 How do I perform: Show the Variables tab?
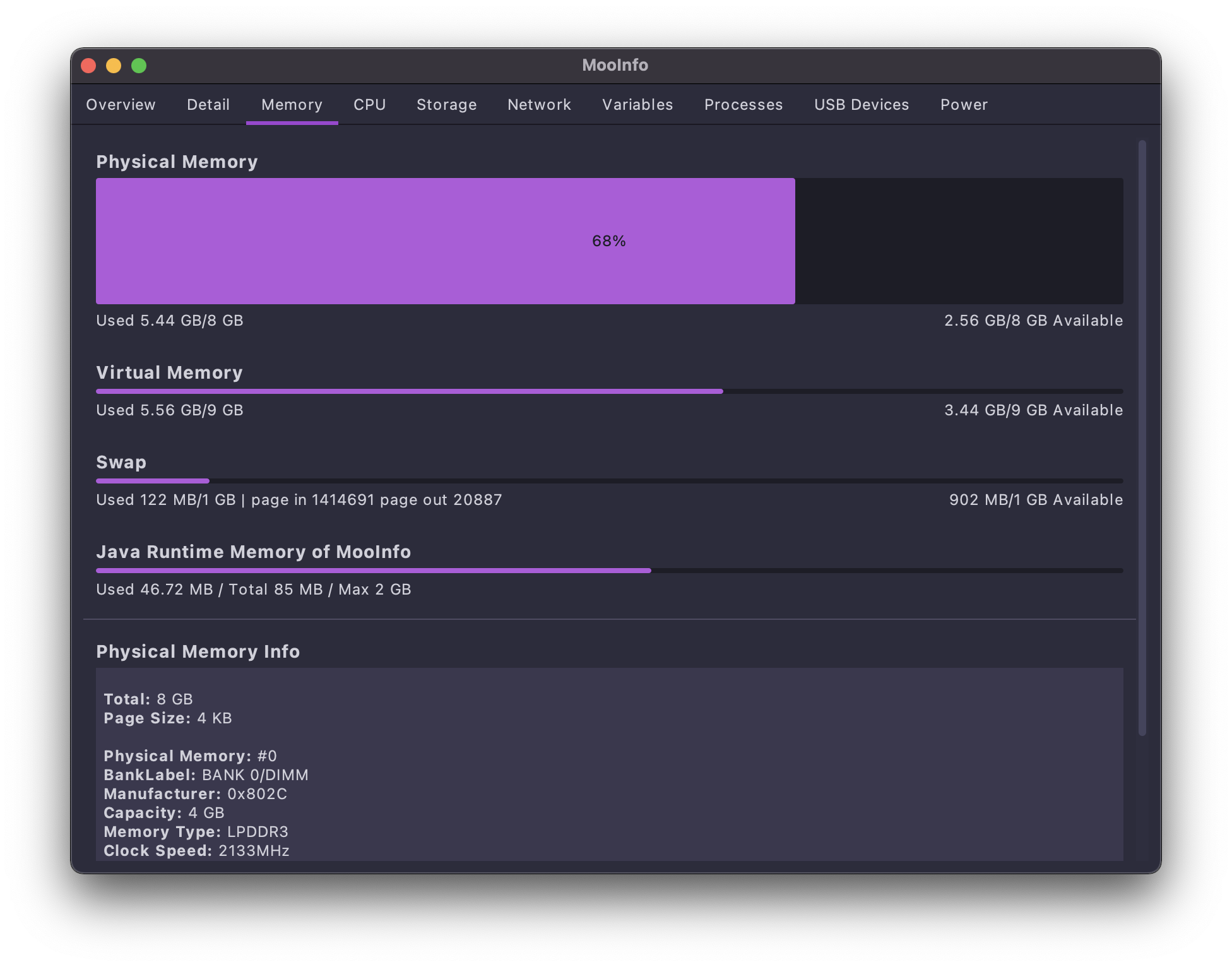637,105
